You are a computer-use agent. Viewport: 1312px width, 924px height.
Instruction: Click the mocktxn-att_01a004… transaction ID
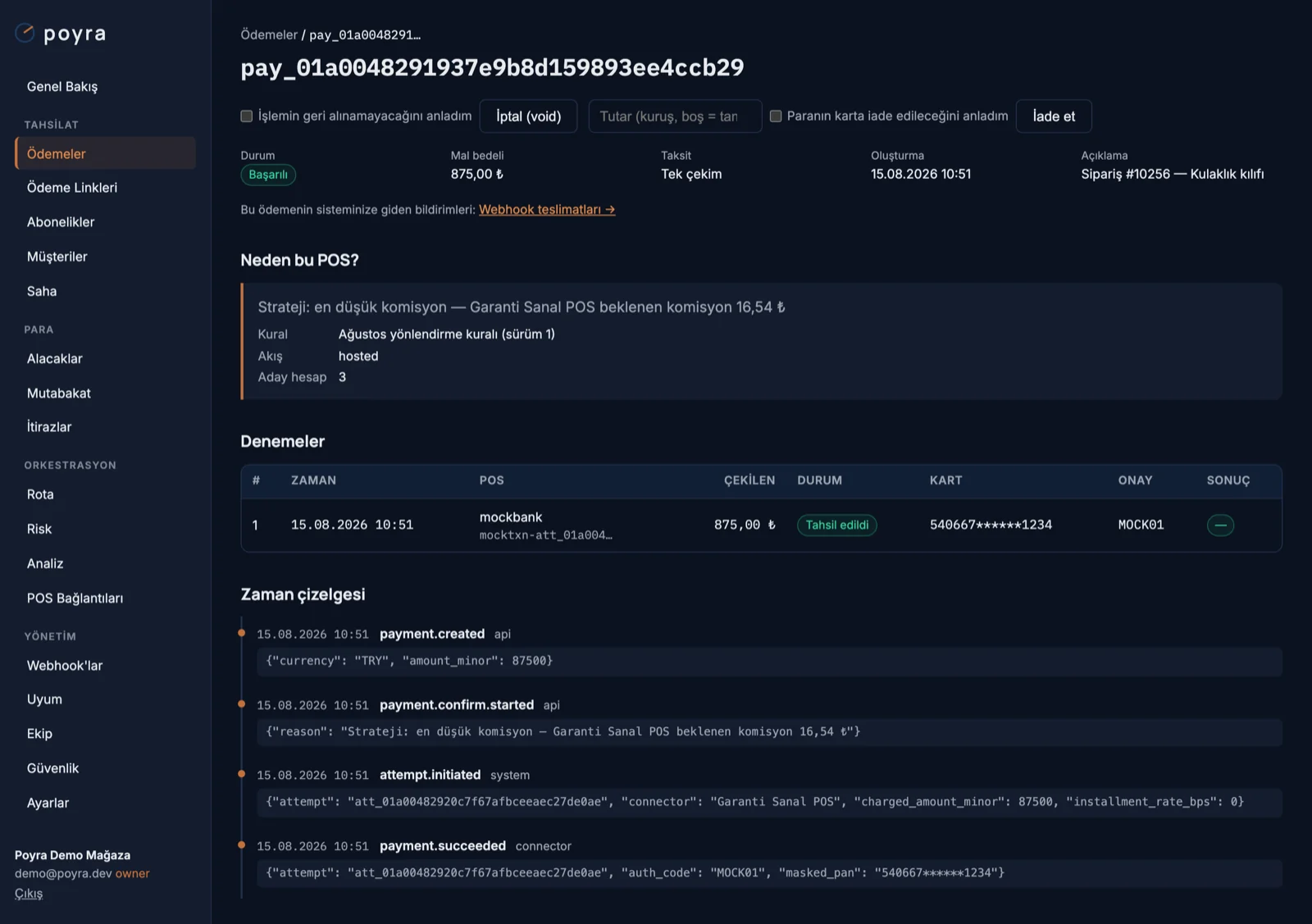[x=546, y=535]
